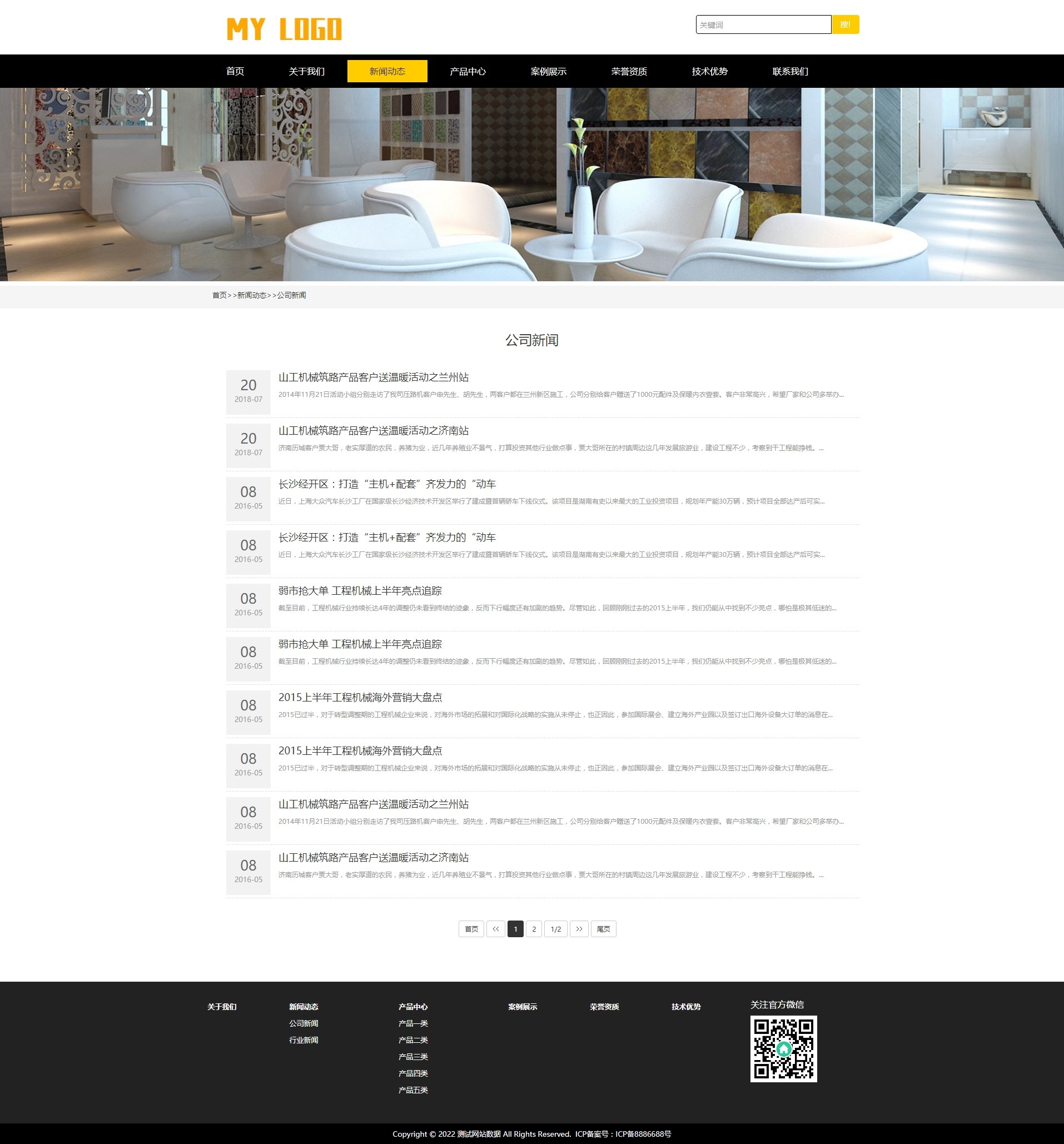Screen dimensions: 1064x1144
Task: Jump to page 2 in pagination
Action: 534,929
